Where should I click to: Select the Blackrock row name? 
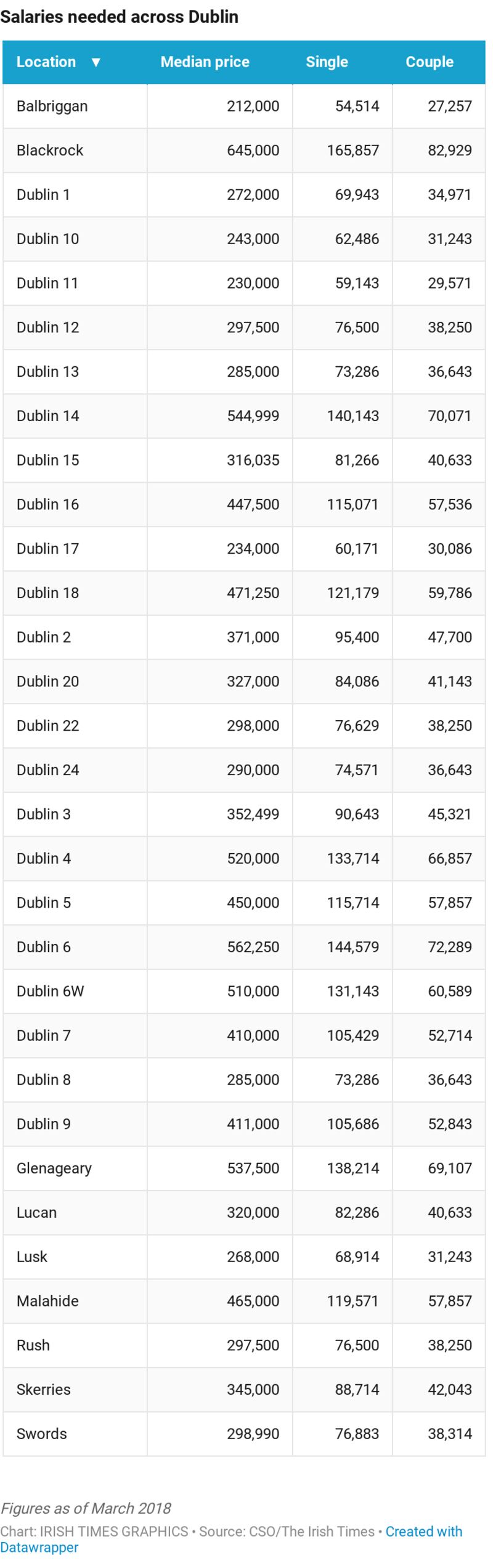pos(50,150)
